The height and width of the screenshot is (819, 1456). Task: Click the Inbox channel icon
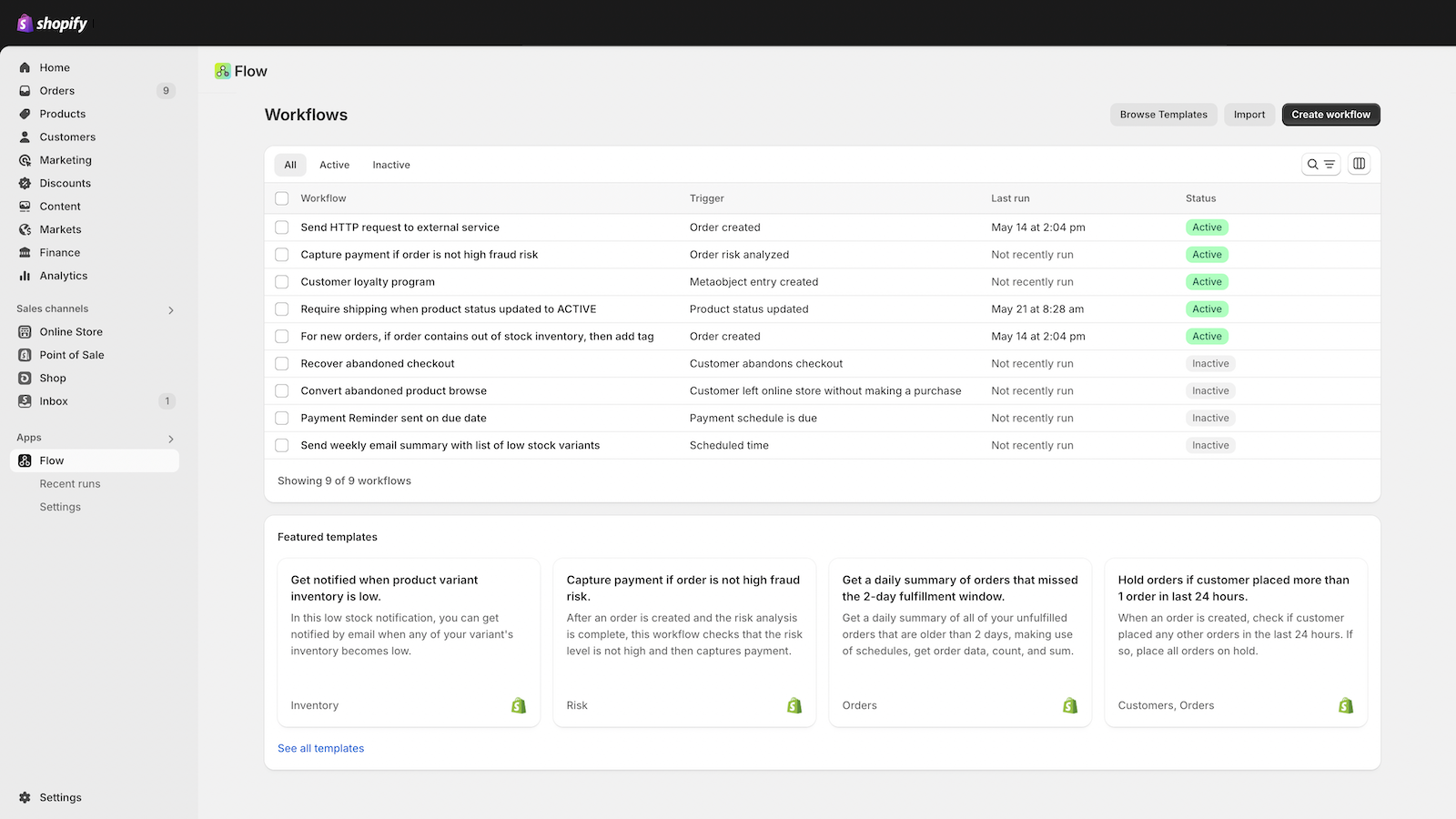coord(25,401)
